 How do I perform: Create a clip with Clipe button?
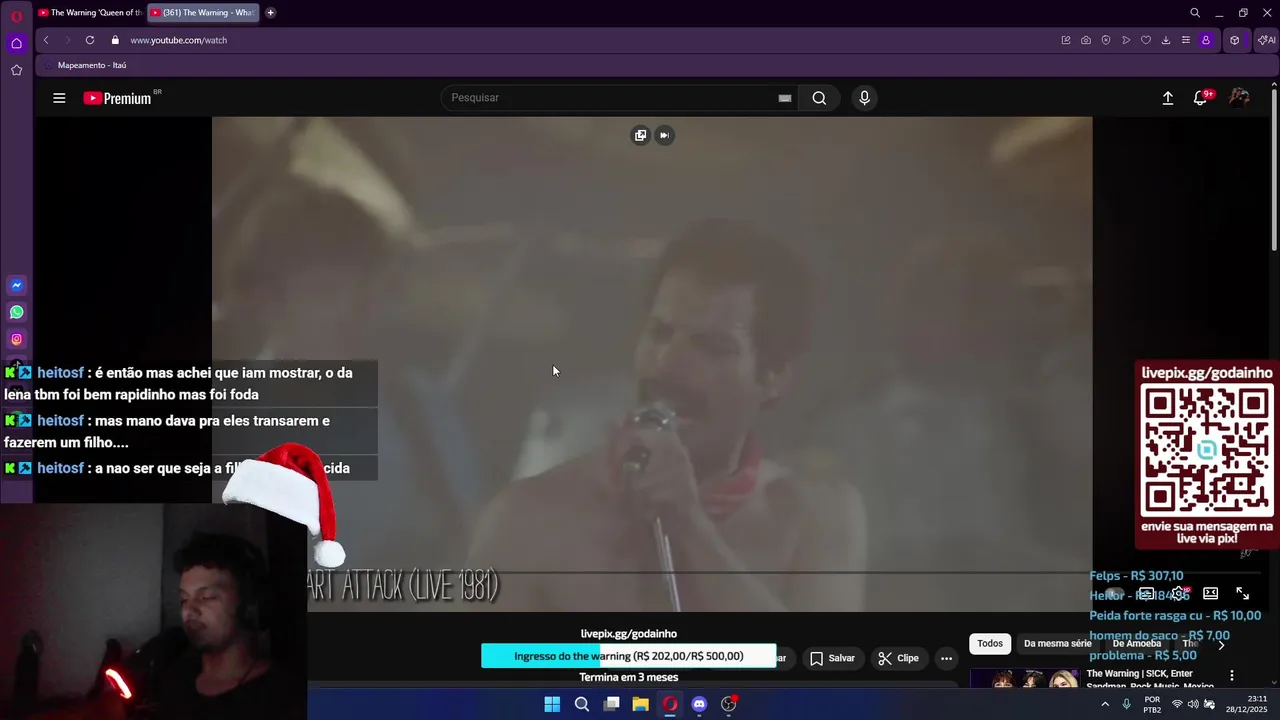[898, 658]
